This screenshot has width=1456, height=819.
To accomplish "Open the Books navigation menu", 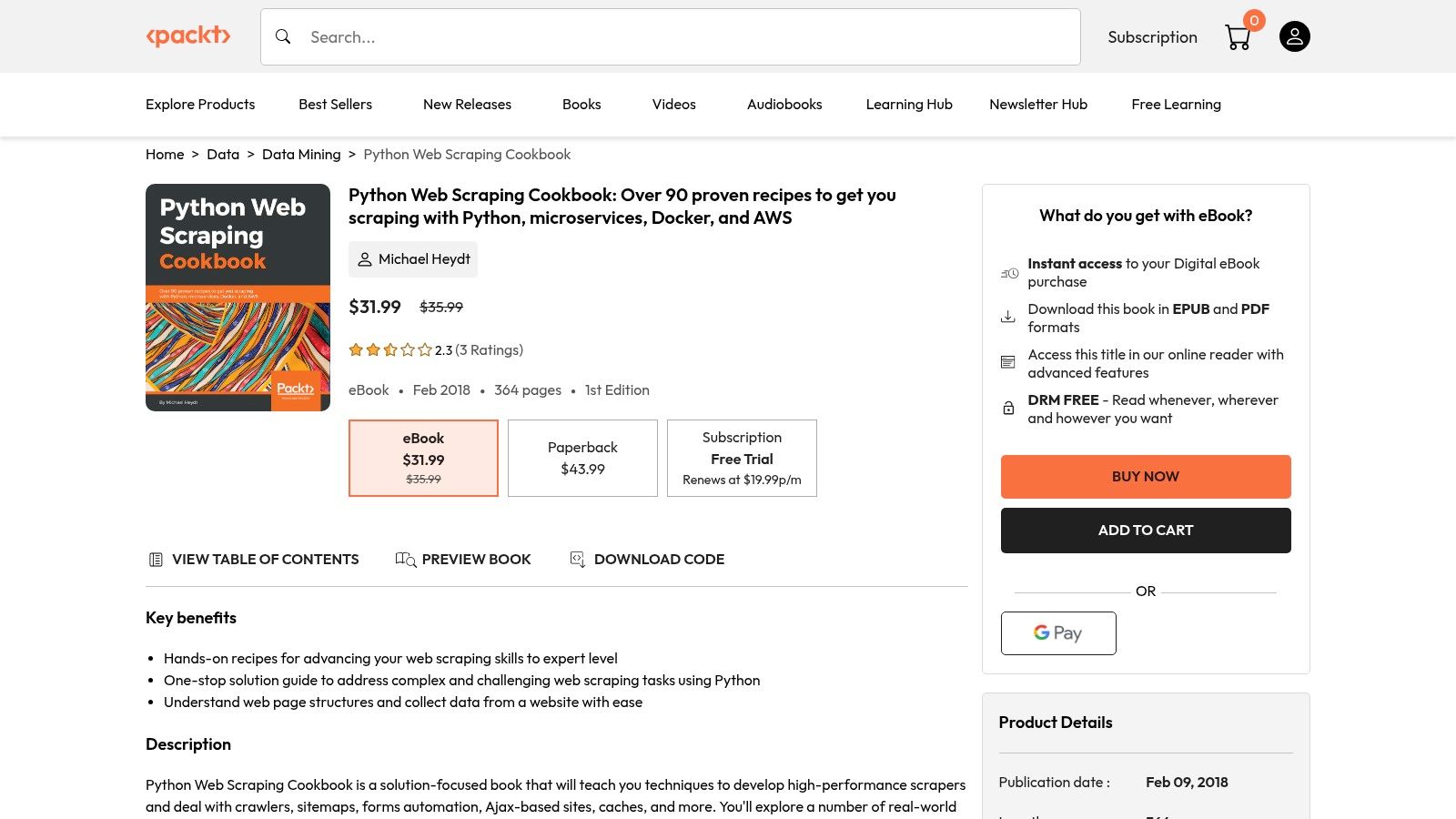I will pyautogui.click(x=581, y=105).
